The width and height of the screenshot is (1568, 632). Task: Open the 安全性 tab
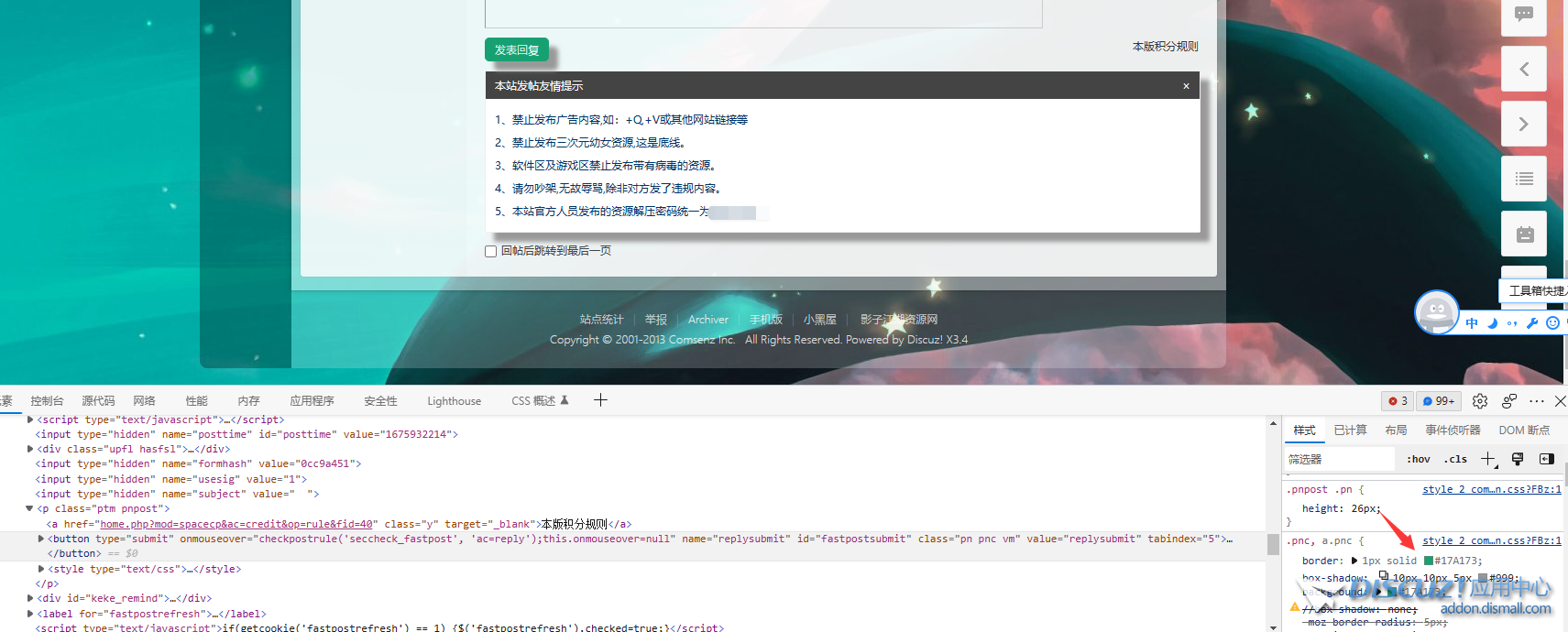point(380,401)
